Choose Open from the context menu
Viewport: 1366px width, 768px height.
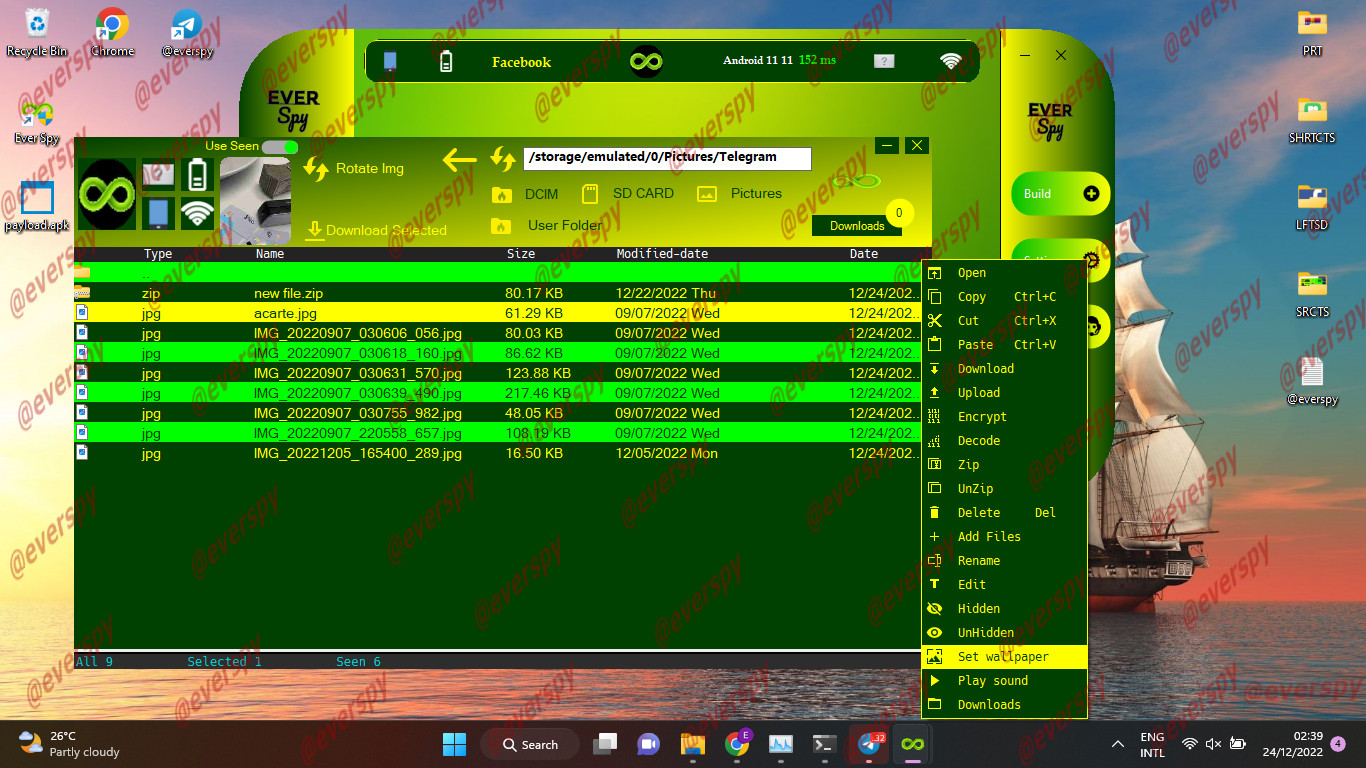pyautogui.click(x=1004, y=273)
